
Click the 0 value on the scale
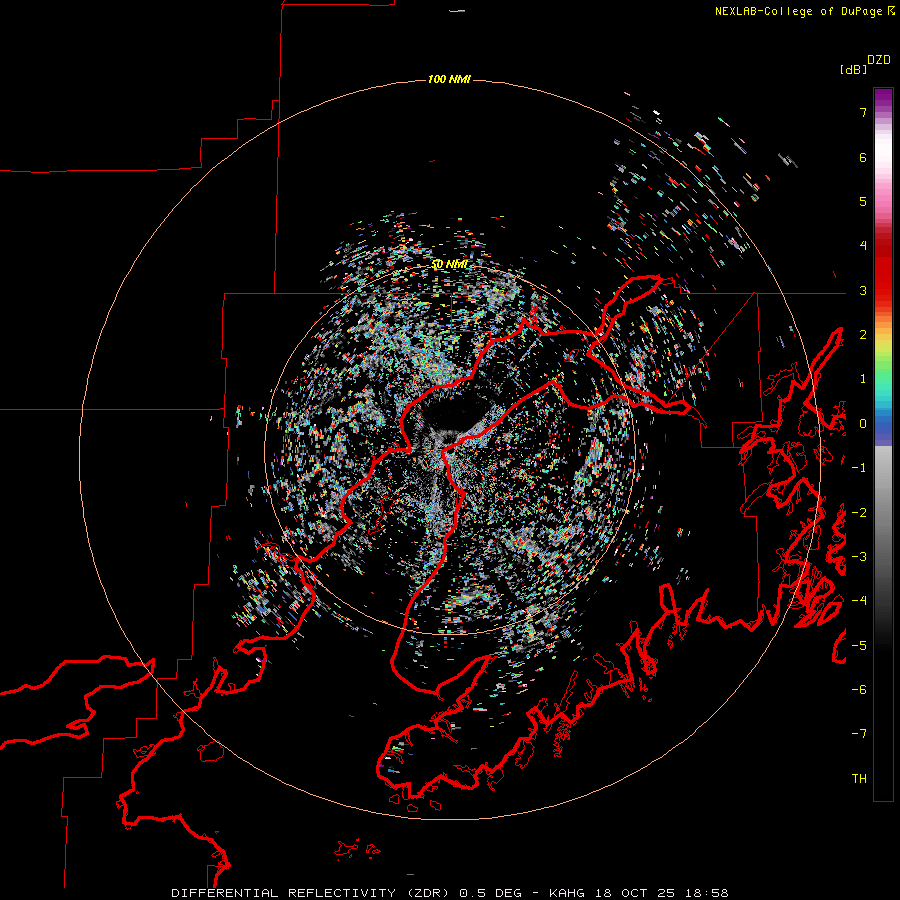tap(863, 424)
